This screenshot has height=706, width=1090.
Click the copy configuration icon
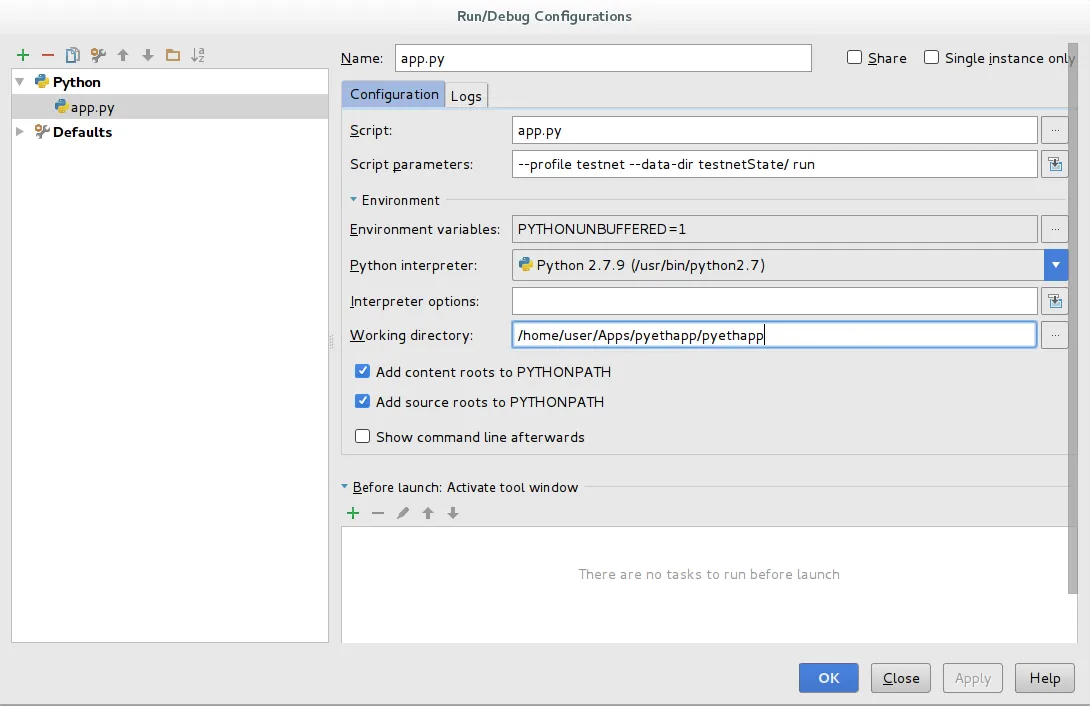(x=72, y=56)
